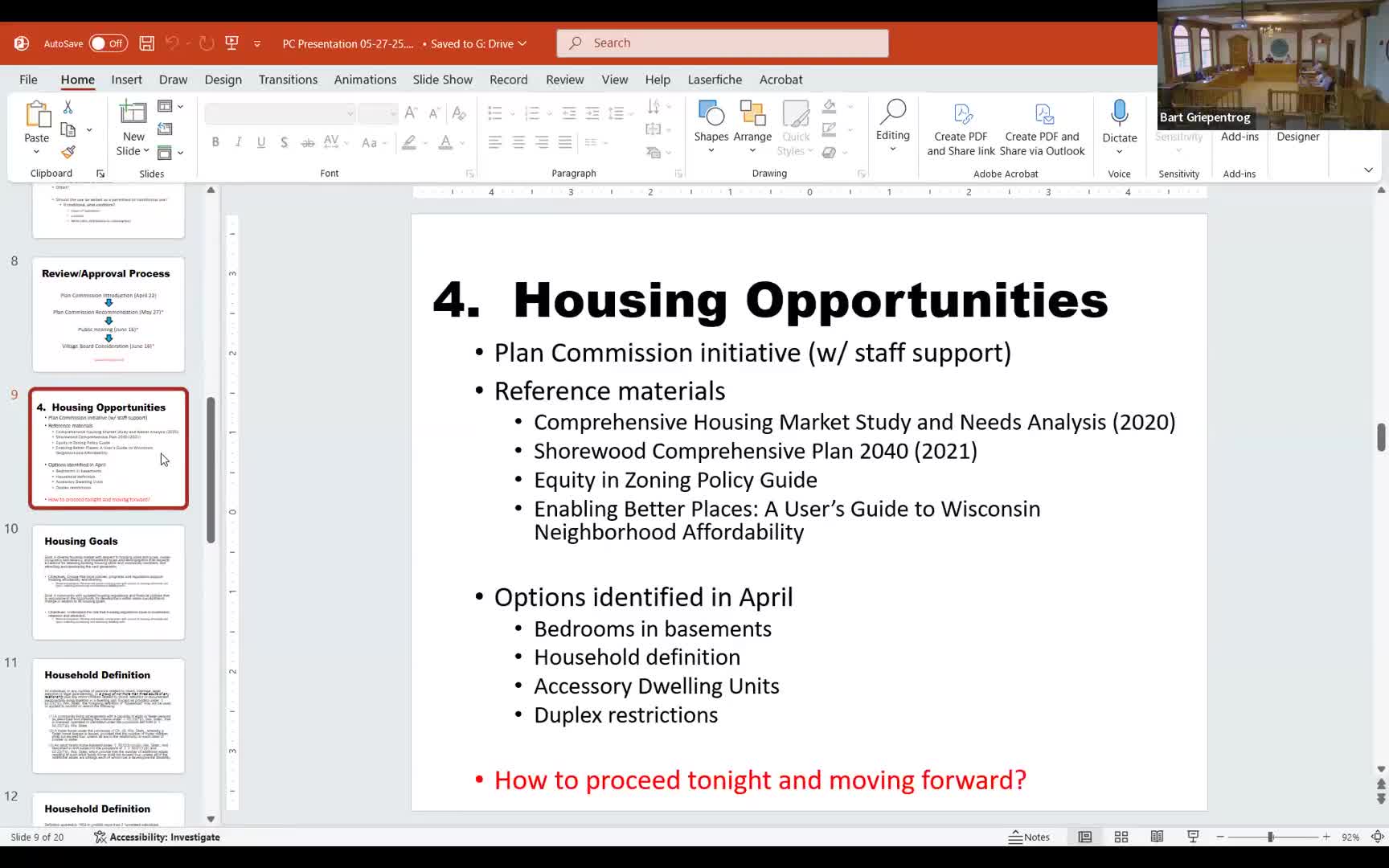
Task: Open the Slide Show menu tab
Action: (x=442, y=80)
